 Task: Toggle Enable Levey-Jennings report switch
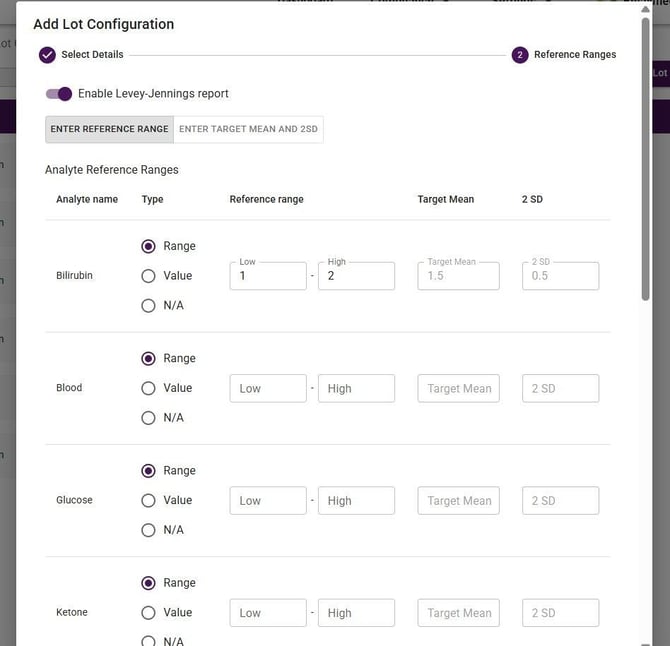pos(59,94)
